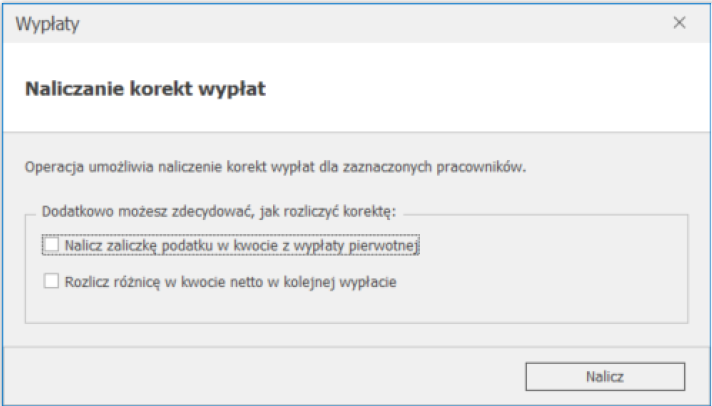This screenshot has height=406, width=712.
Task: Click the Nalicz button
Action: coord(605,376)
